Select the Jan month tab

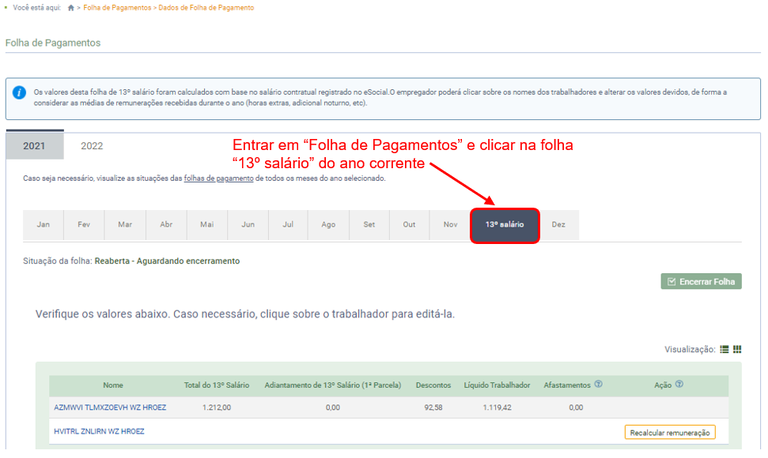tap(43, 225)
